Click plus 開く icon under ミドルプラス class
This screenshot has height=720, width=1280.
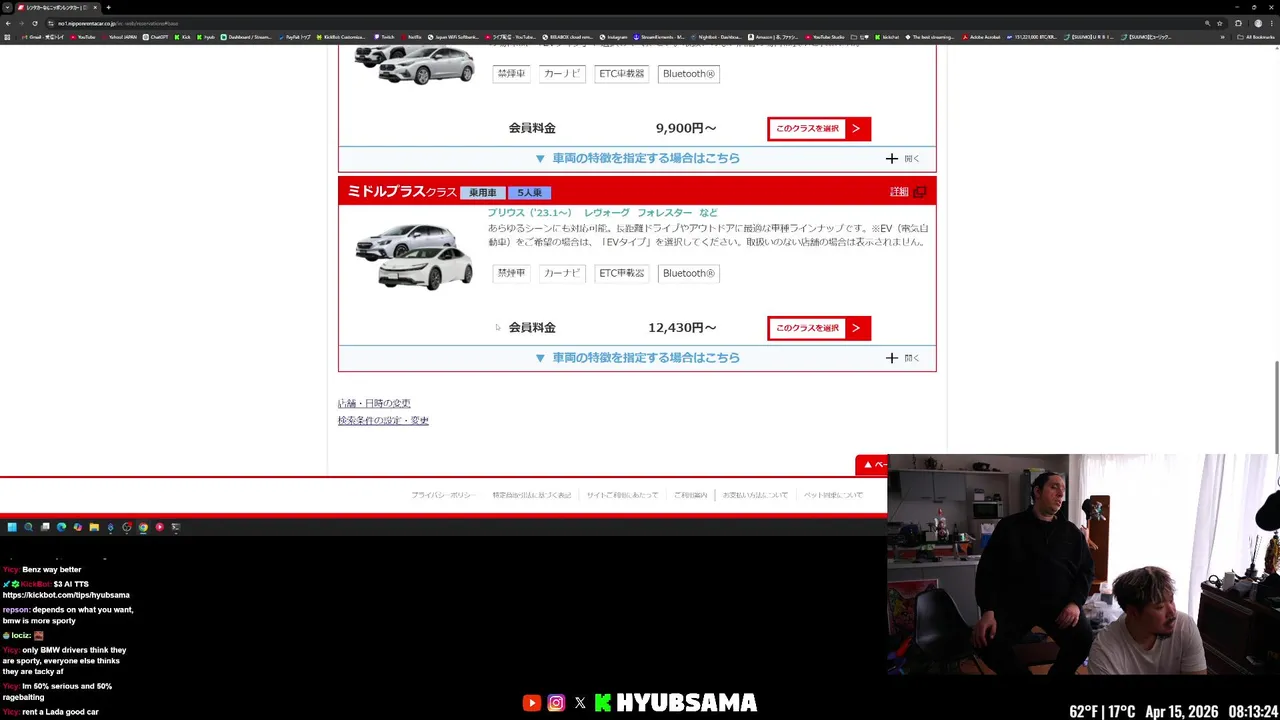point(902,358)
